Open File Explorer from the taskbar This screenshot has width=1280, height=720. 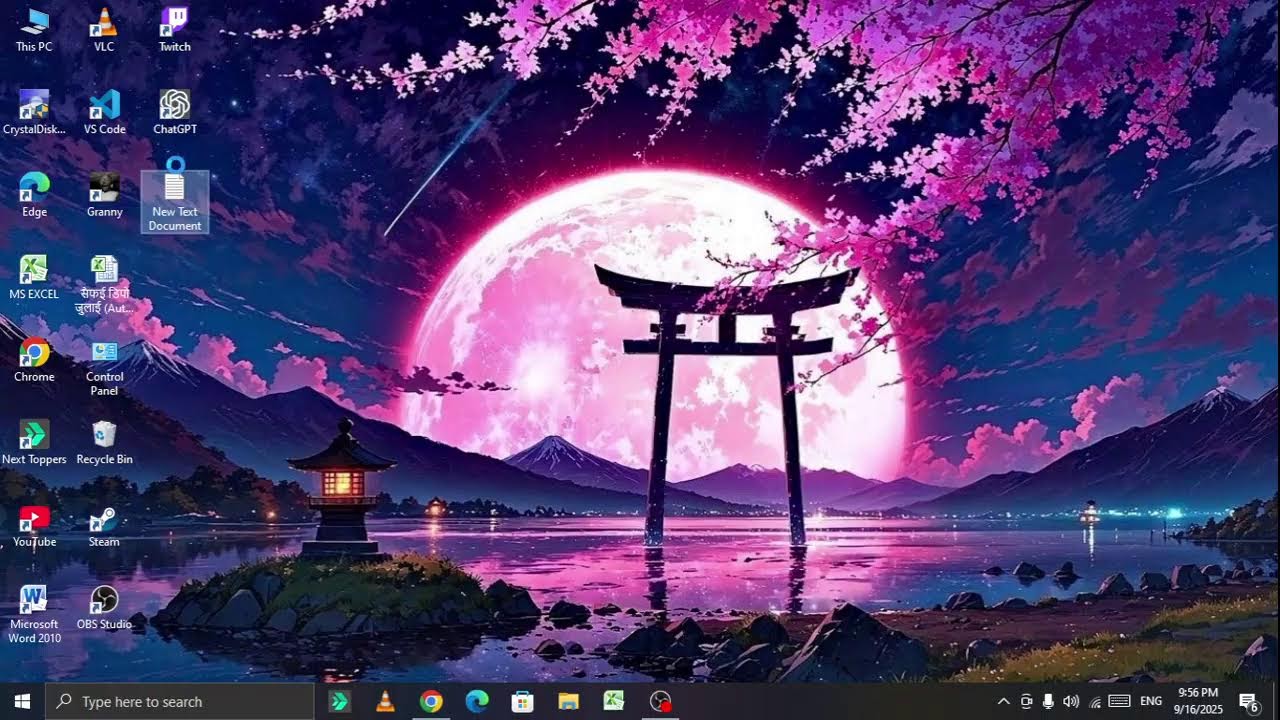(568, 701)
